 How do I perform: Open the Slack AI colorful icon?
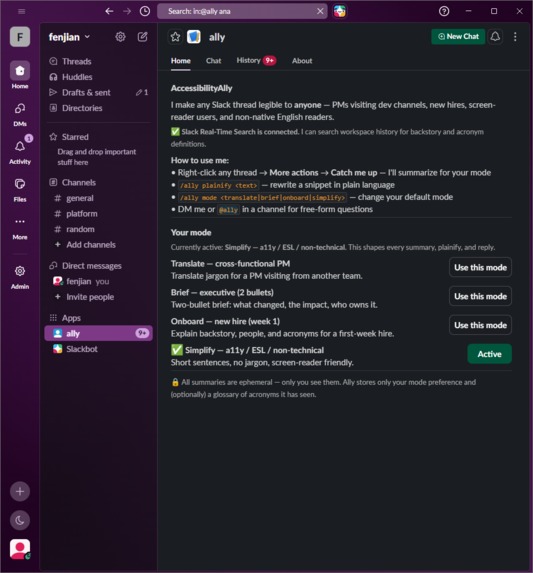click(x=340, y=11)
